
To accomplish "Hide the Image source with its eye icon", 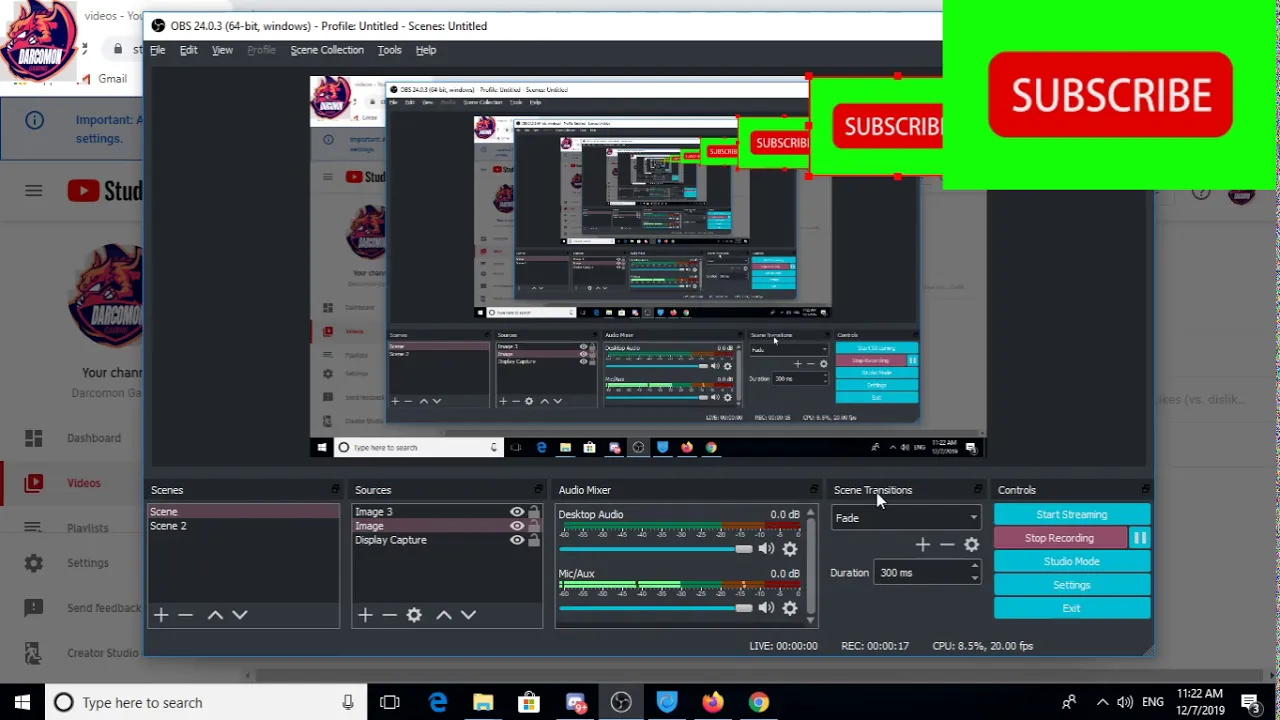I will pyautogui.click(x=517, y=526).
